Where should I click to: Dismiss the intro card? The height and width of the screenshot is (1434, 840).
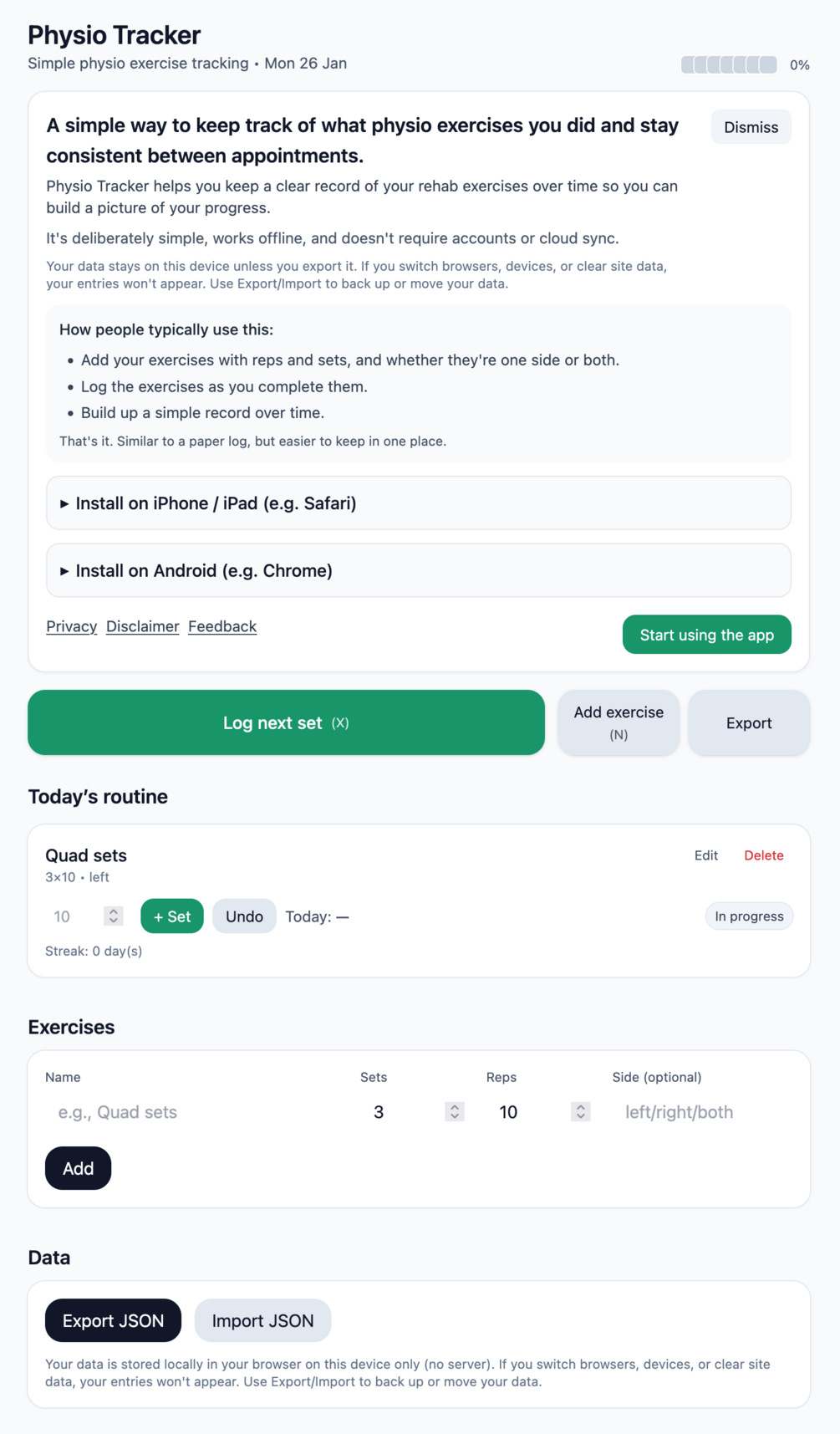coord(751,127)
